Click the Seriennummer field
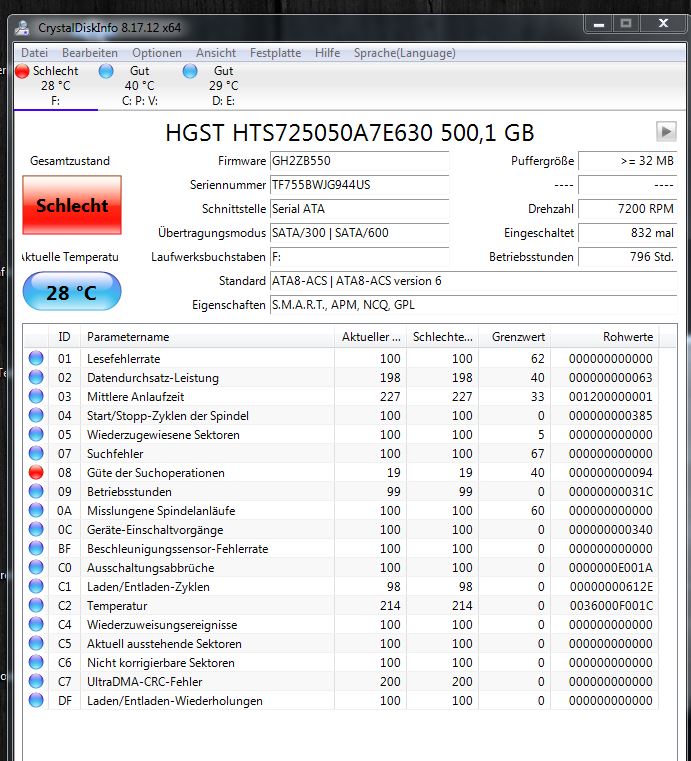 click(x=360, y=185)
